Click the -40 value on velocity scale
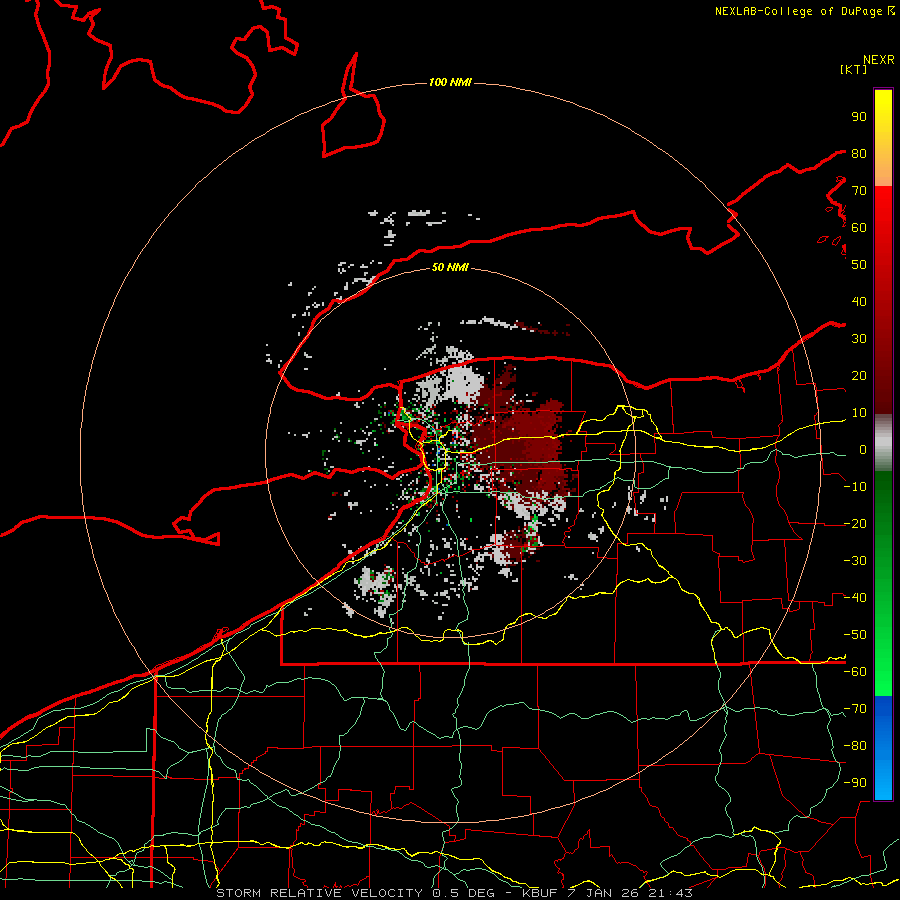This screenshot has width=900, height=900. point(855,598)
